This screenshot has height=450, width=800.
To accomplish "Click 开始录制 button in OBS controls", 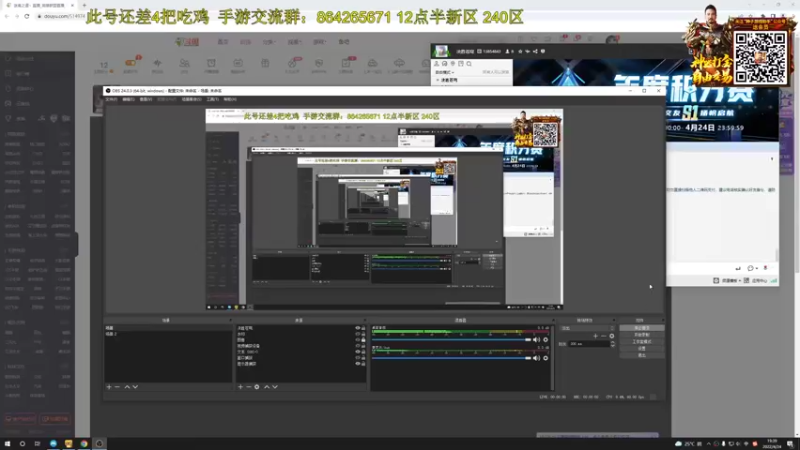I will tap(642, 335).
